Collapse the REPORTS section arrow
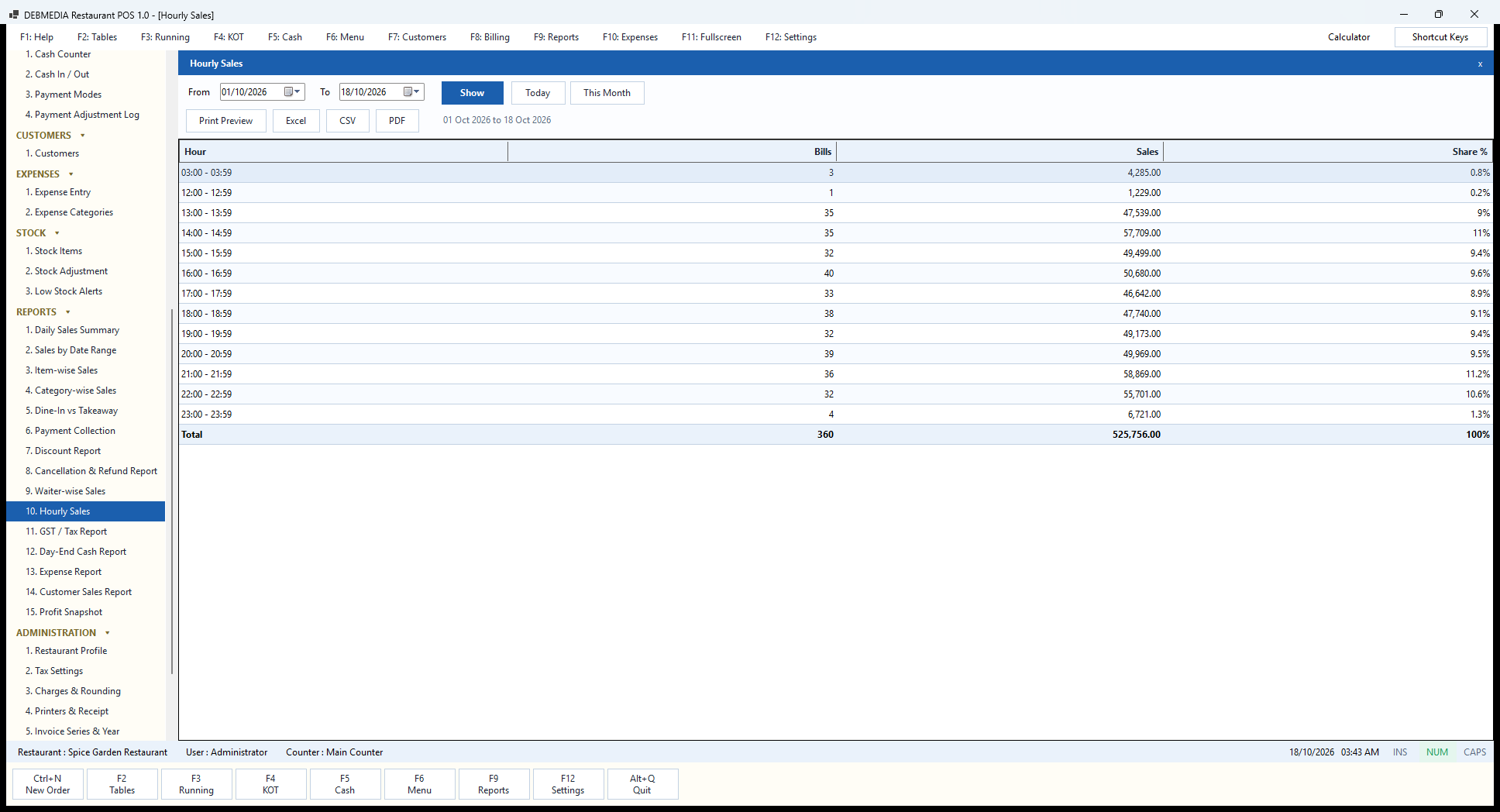This screenshot has width=1500, height=812. click(x=68, y=312)
